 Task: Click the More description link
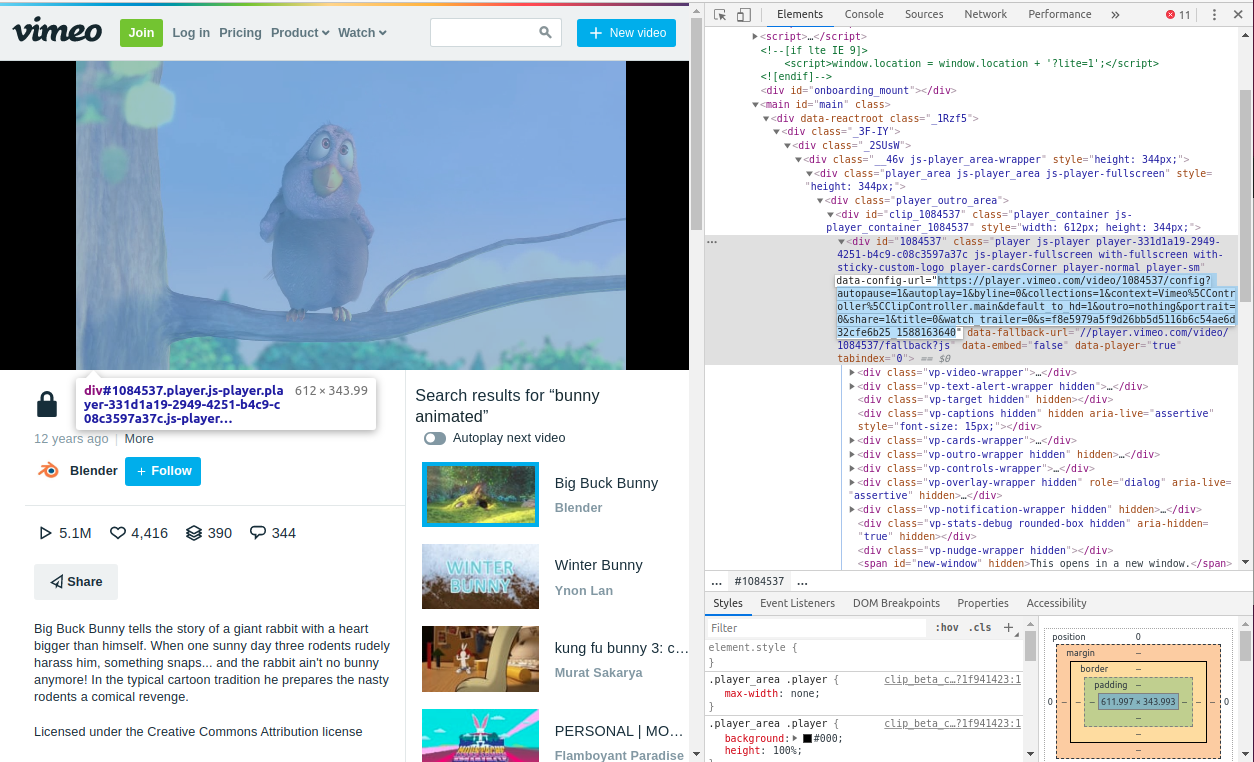pyautogui.click(x=139, y=439)
